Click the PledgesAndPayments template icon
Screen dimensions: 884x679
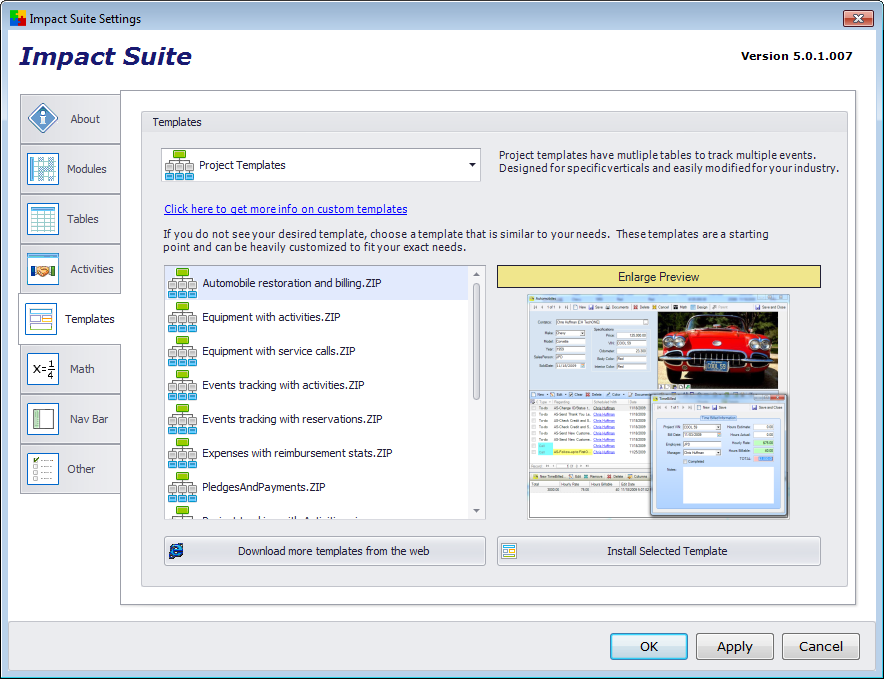(x=182, y=487)
